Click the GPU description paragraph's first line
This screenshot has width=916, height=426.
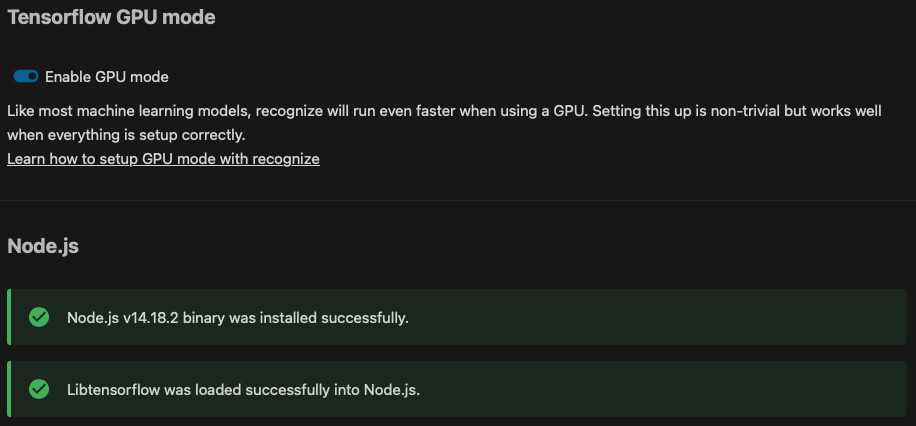[444, 111]
